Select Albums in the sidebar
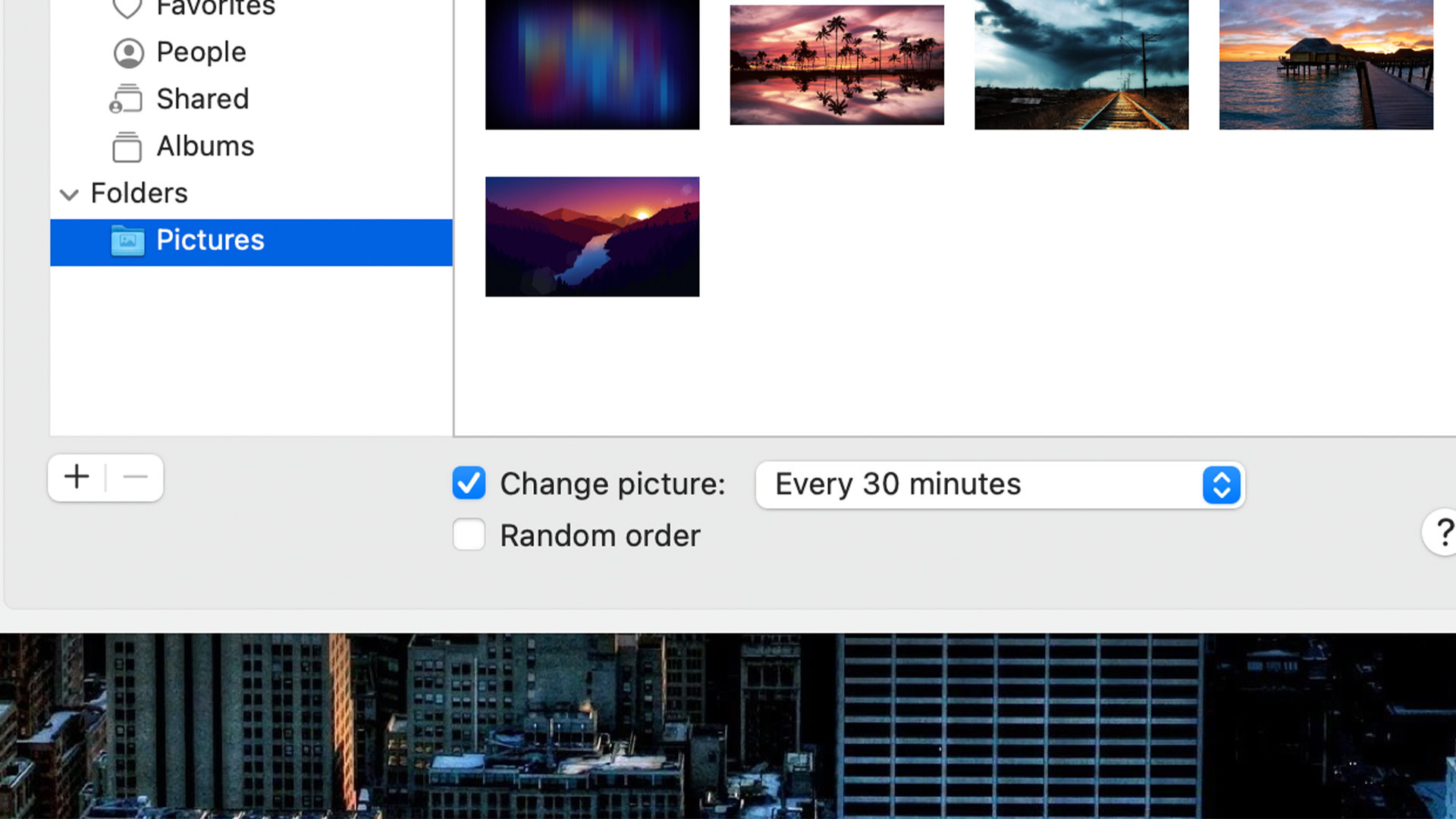The height and width of the screenshot is (819, 1456). (205, 146)
